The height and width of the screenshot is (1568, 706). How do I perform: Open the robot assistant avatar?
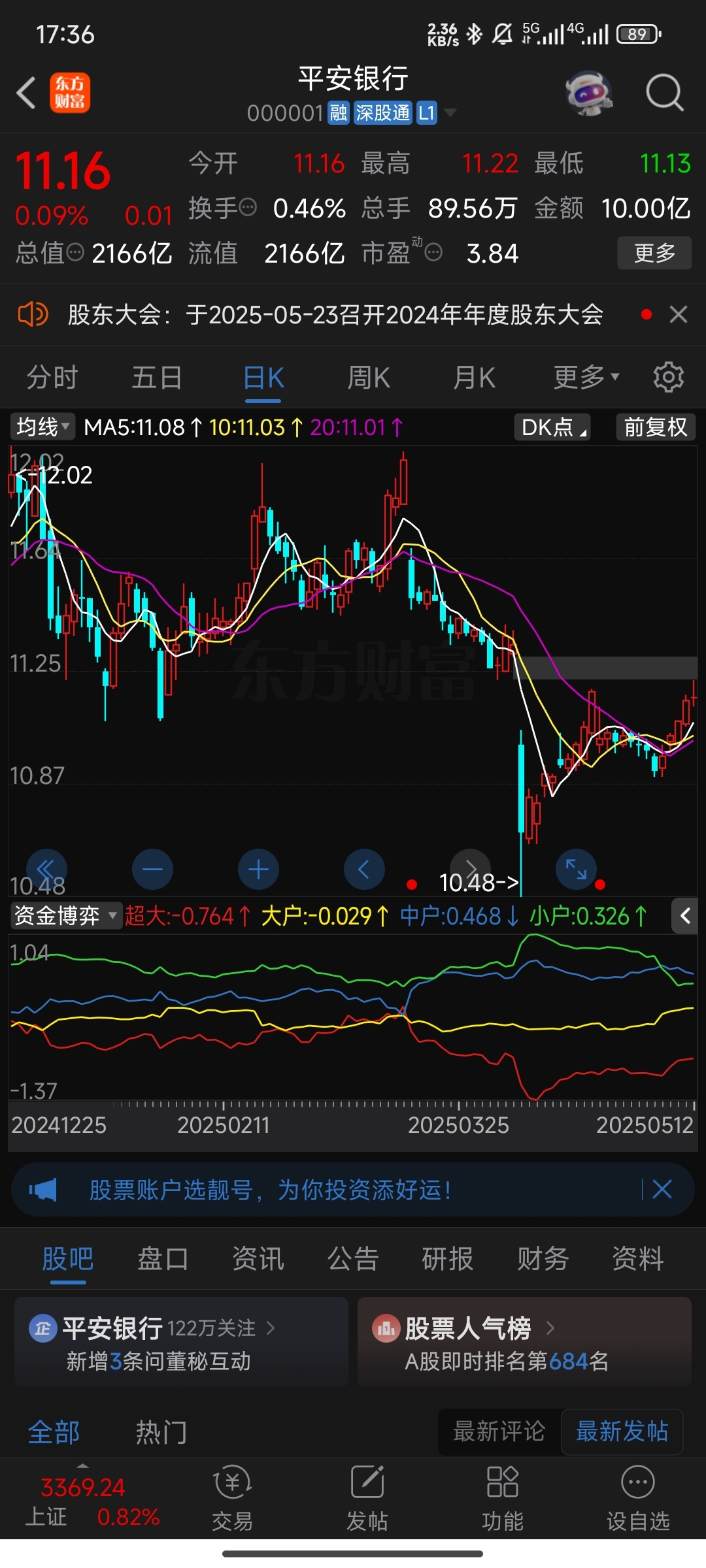click(589, 93)
